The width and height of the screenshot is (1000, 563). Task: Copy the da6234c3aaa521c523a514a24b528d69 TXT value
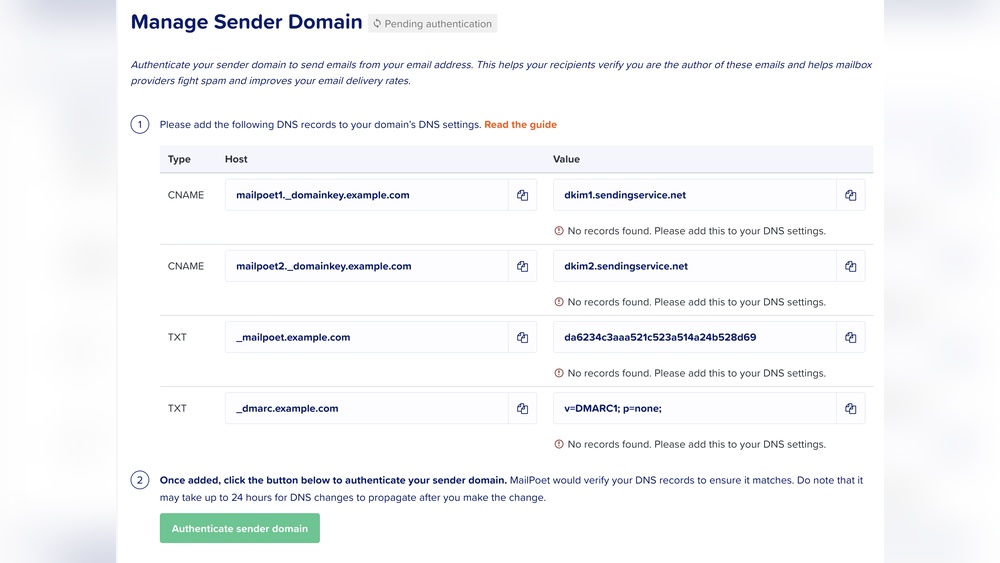(x=850, y=337)
